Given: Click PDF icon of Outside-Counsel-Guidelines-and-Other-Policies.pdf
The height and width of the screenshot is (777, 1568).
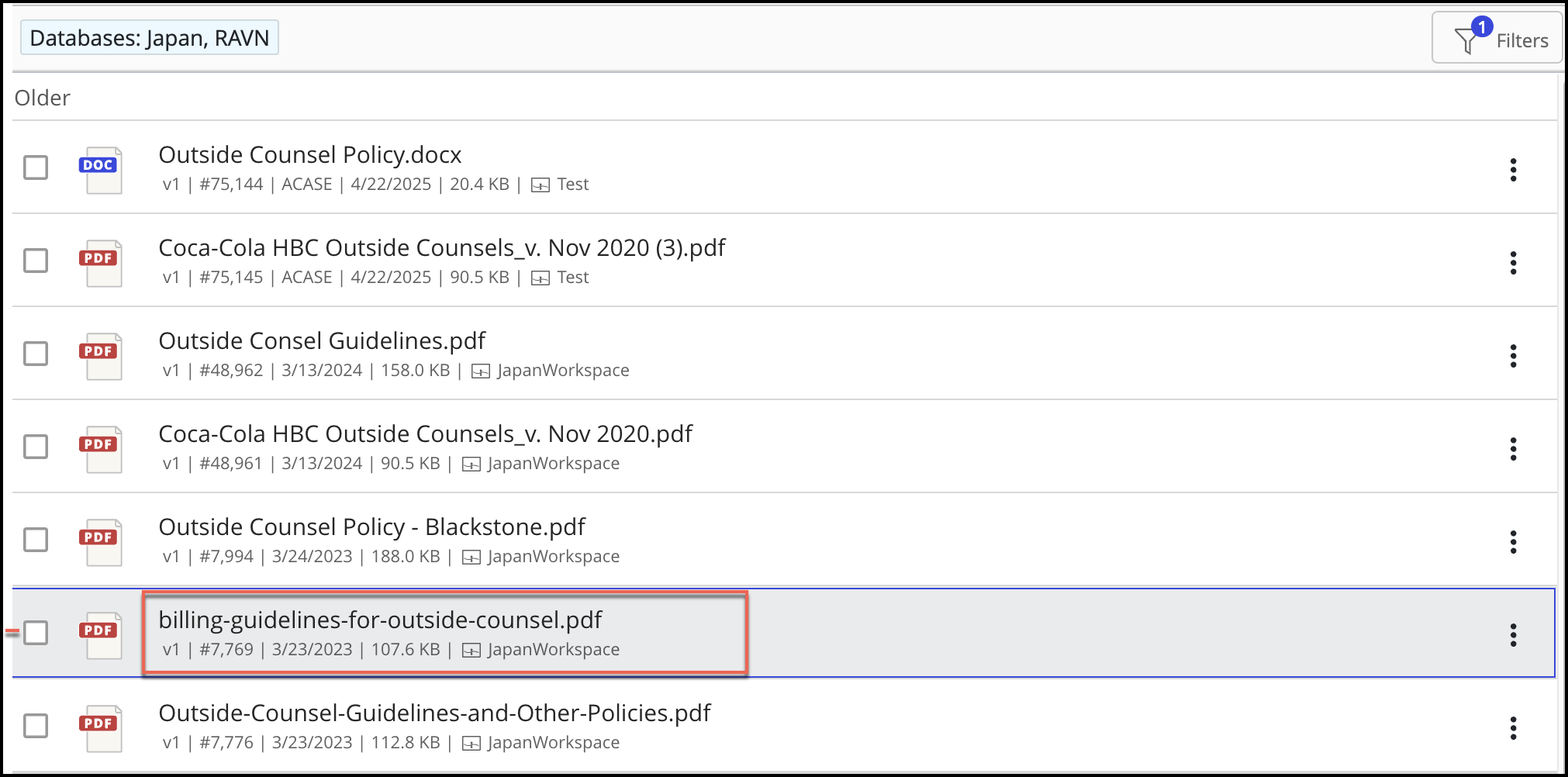Looking at the screenshot, I should [101, 728].
